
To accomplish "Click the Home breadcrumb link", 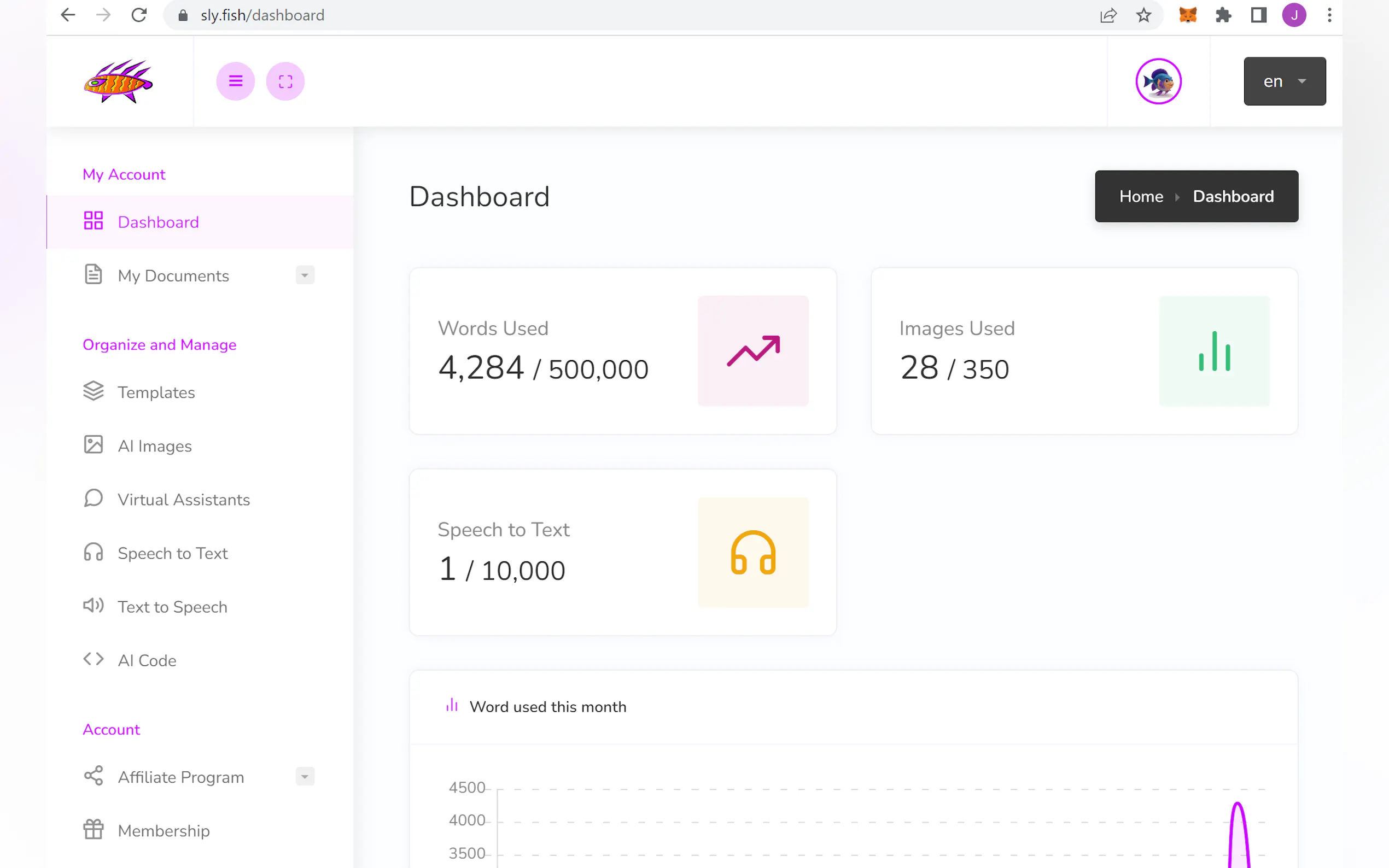I will pos(1141,196).
